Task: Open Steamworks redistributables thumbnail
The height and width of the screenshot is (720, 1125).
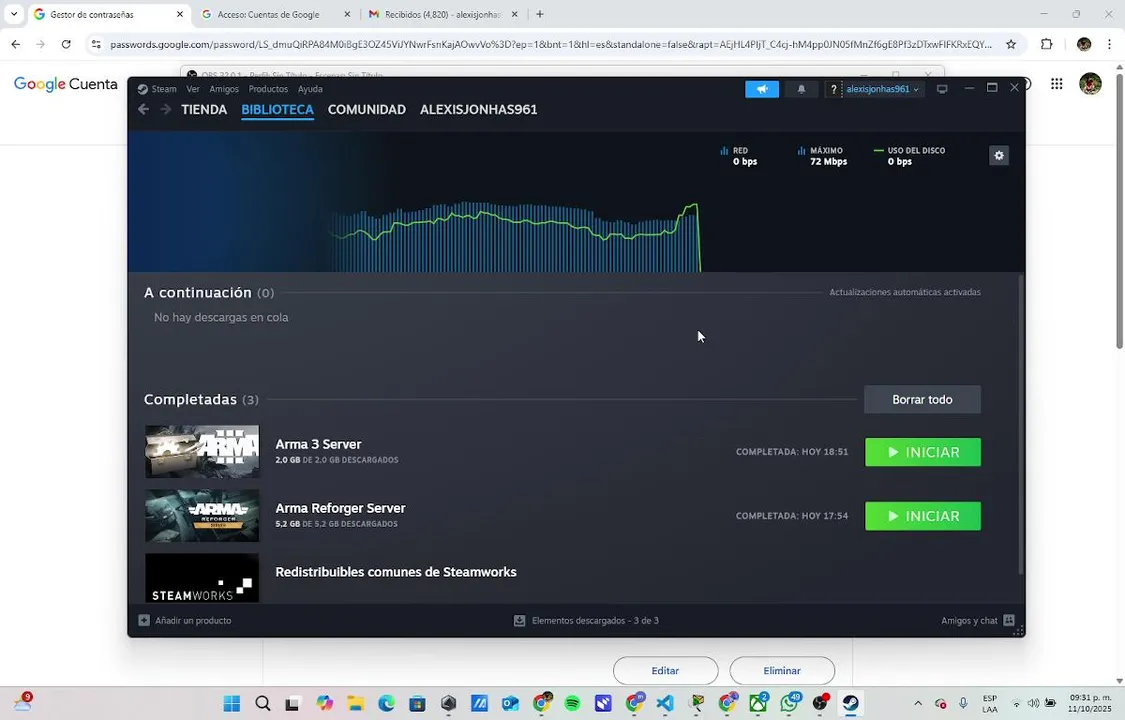Action: click(202, 578)
